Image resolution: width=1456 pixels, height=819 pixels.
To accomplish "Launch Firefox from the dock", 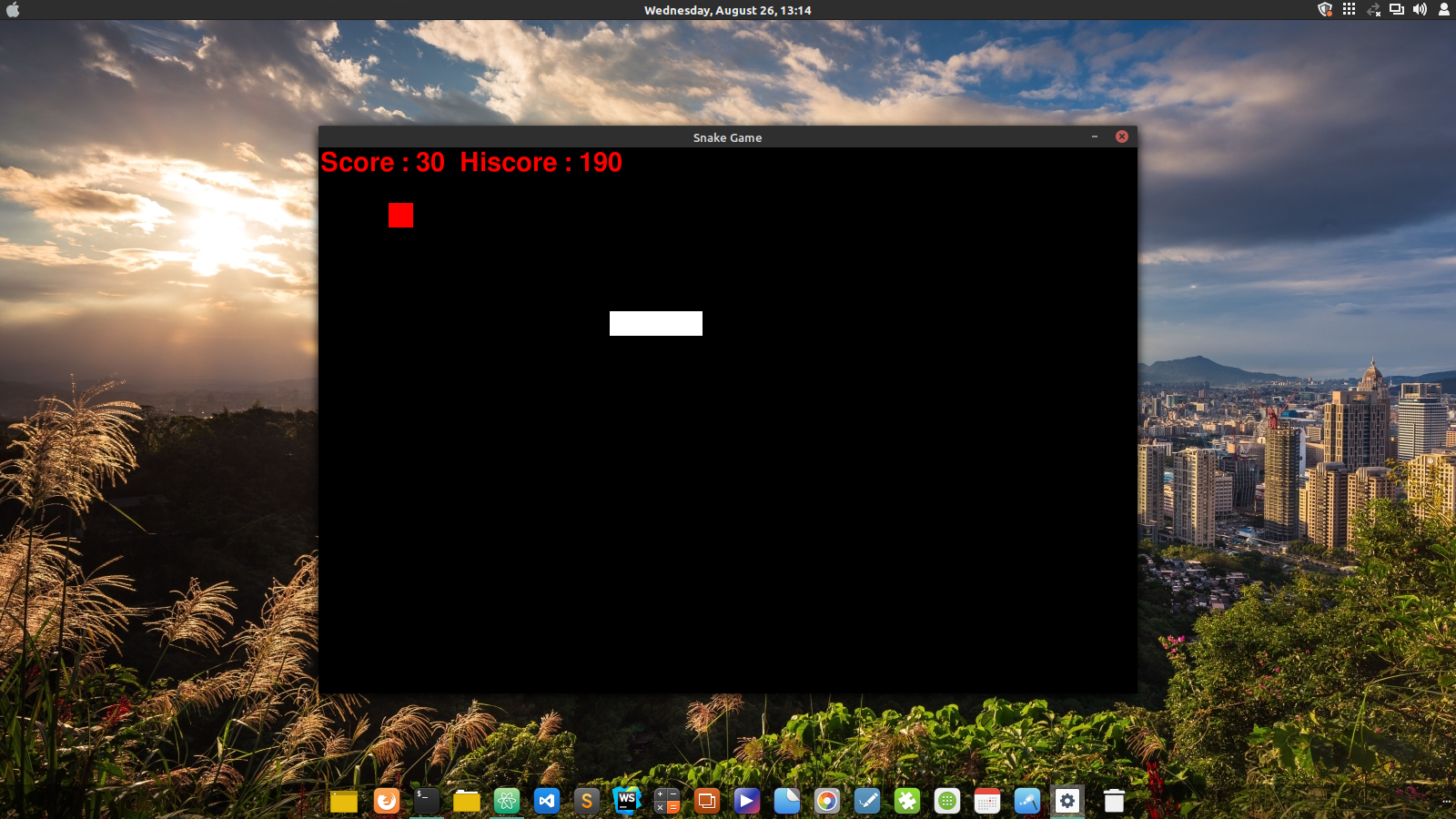I will pos(386,802).
